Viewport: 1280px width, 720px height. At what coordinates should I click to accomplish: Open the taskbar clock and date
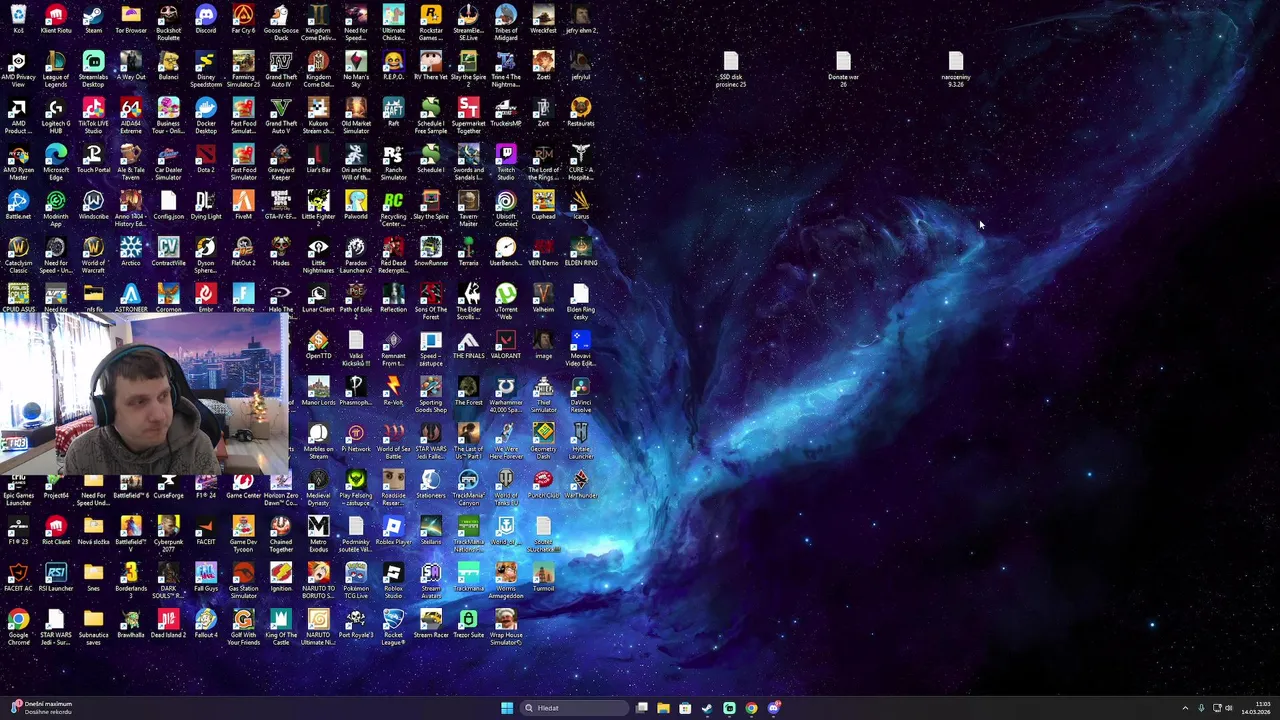[x=1256, y=708]
